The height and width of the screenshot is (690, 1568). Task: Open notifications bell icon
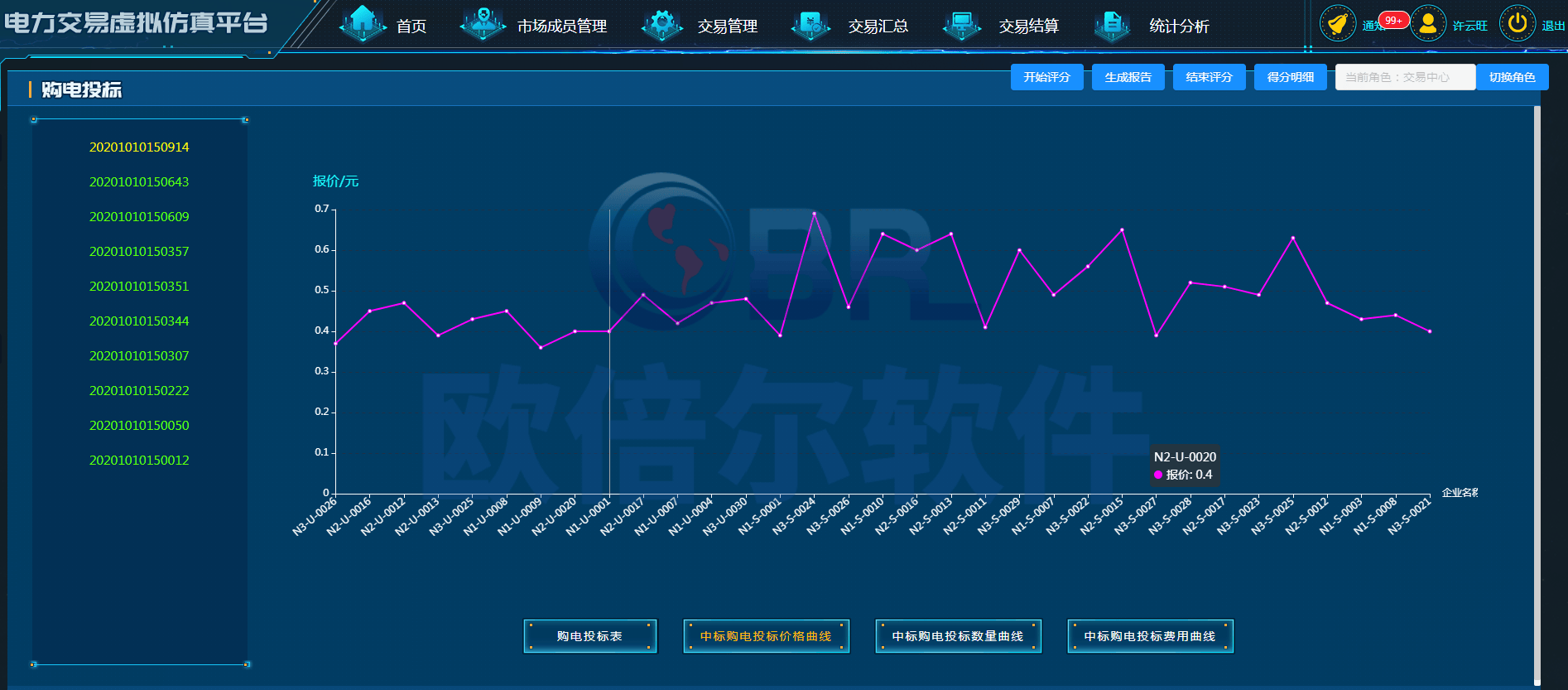(x=1337, y=24)
